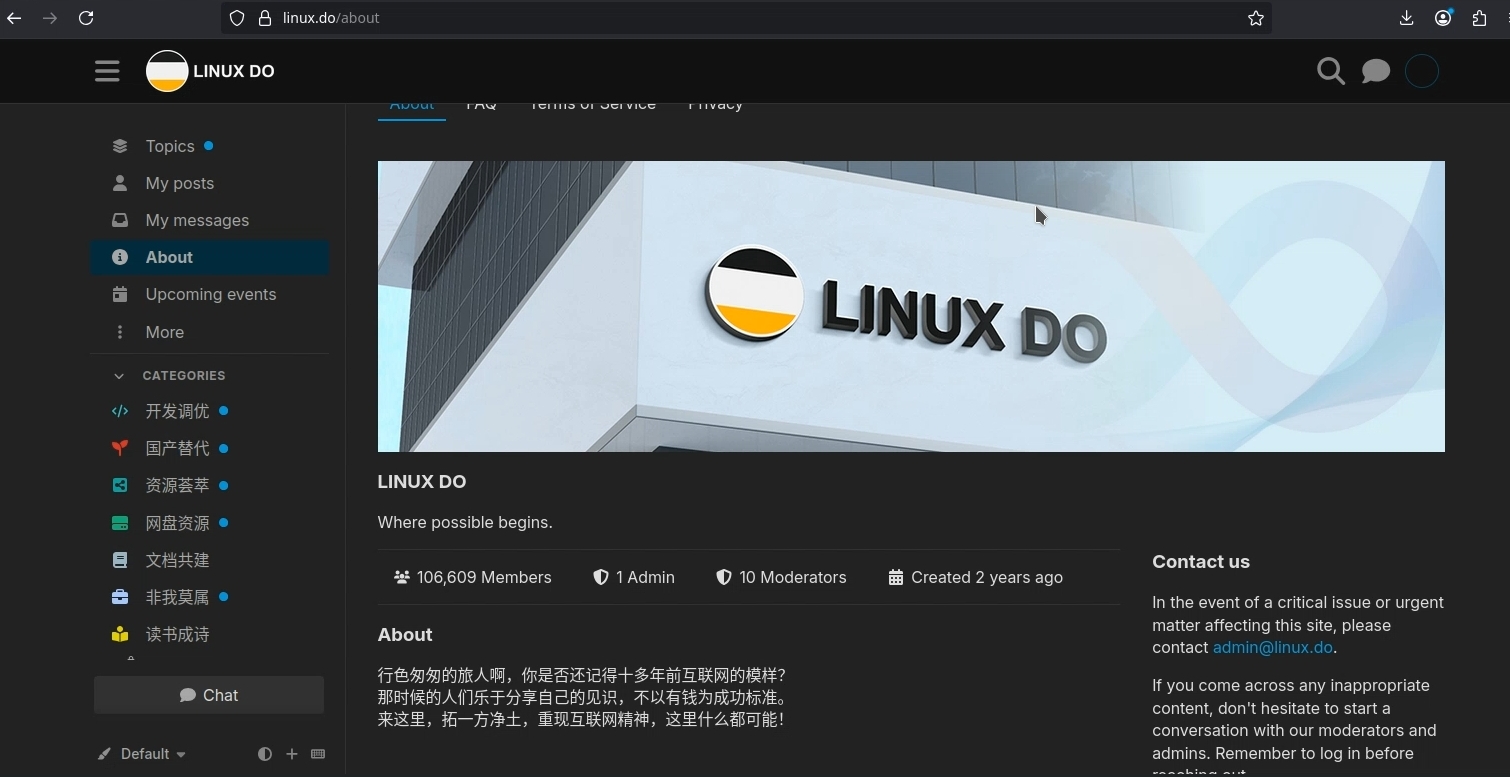Open Upcoming events in sidebar
Image resolution: width=1510 pixels, height=777 pixels.
210,294
